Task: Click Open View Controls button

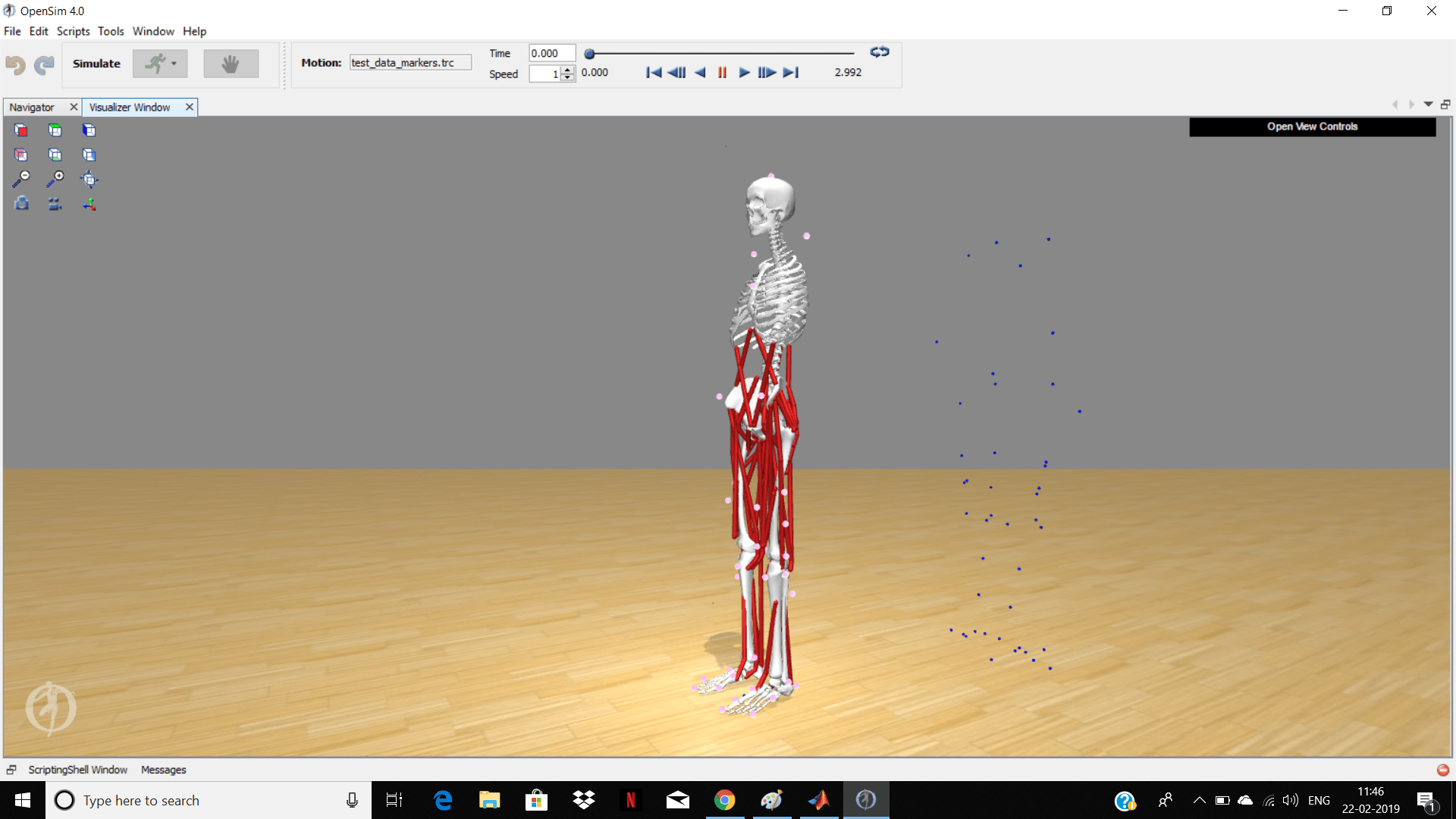Action: click(x=1312, y=127)
